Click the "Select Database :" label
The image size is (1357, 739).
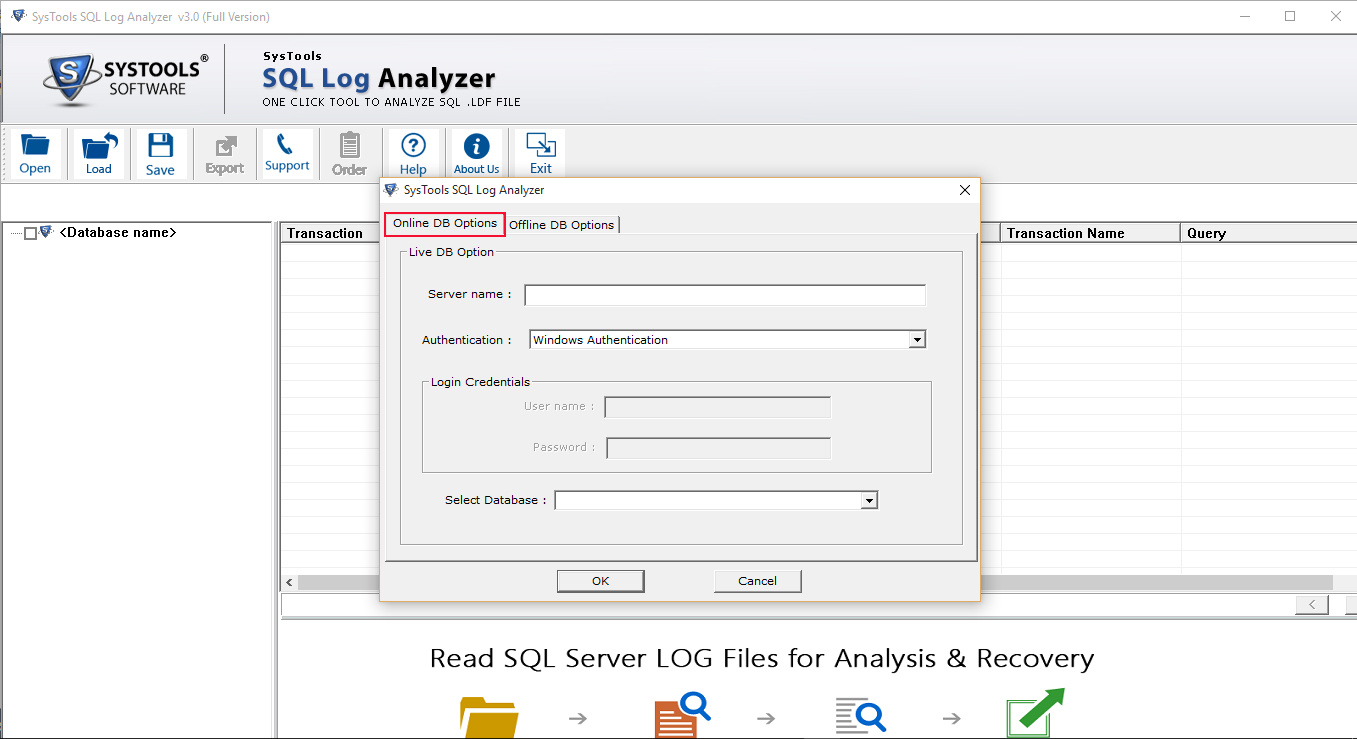[x=496, y=500]
